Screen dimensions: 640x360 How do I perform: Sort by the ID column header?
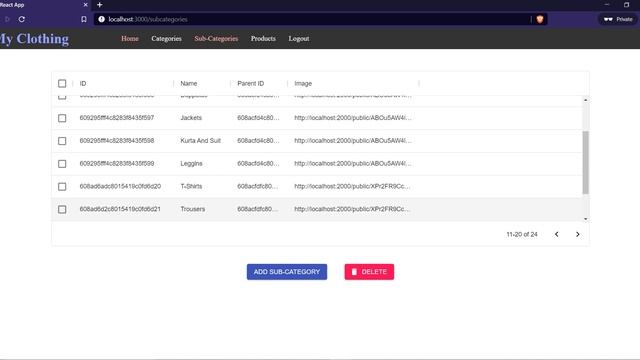tap(83, 83)
